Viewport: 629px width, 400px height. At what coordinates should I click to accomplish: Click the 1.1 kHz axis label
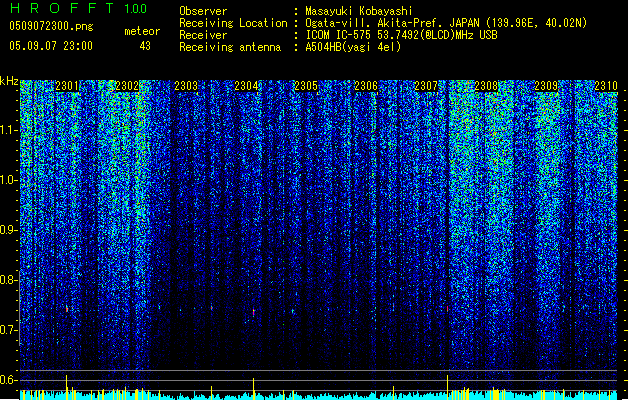[9, 130]
